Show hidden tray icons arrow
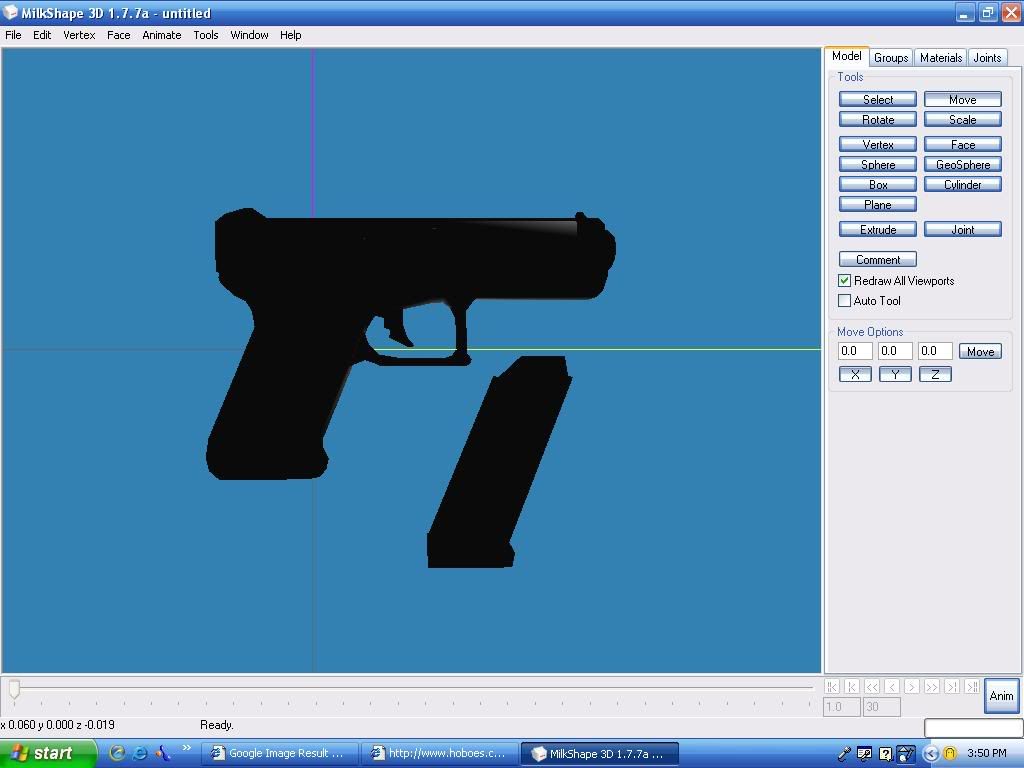Image resolution: width=1024 pixels, height=768 pixels. click(x=931, y=754)
